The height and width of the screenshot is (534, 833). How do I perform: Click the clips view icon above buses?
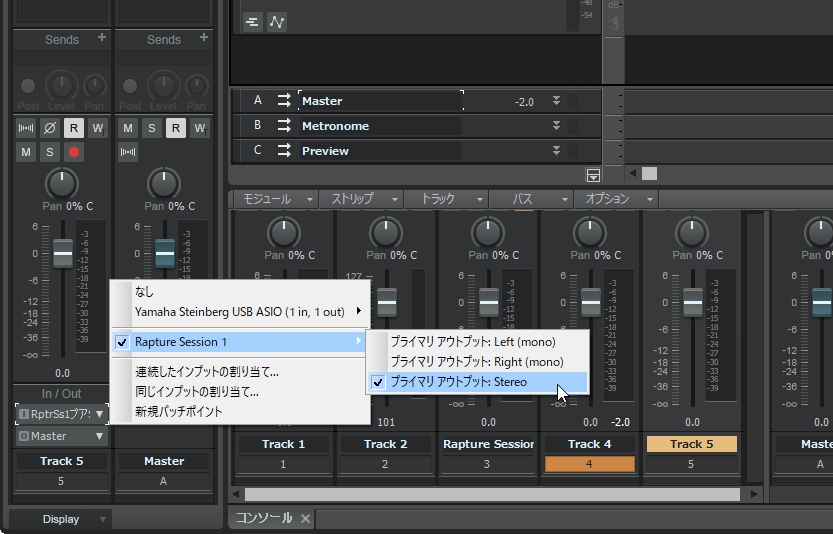[x=253, y=22]
